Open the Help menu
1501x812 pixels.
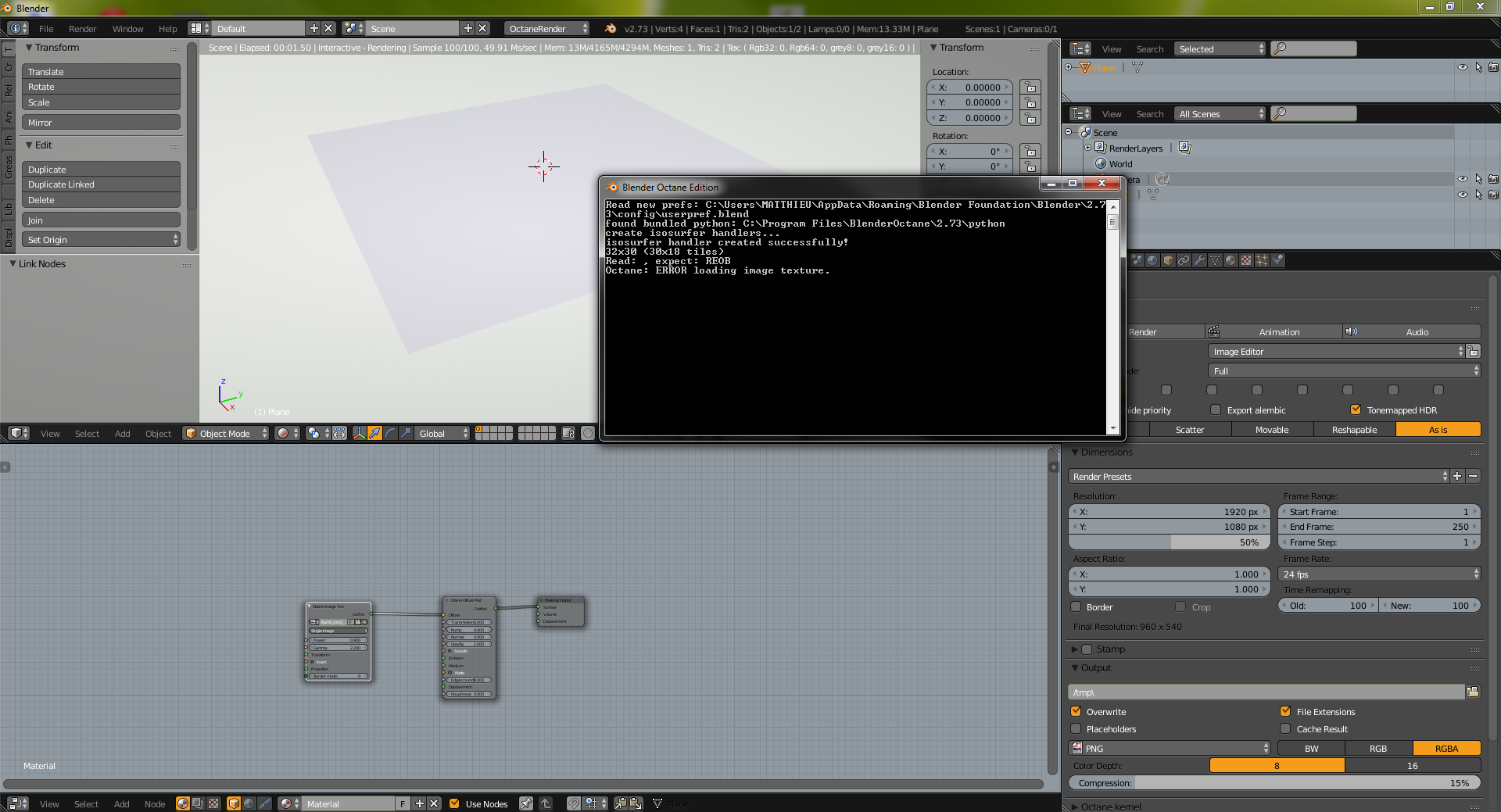[x=167, y=29]
